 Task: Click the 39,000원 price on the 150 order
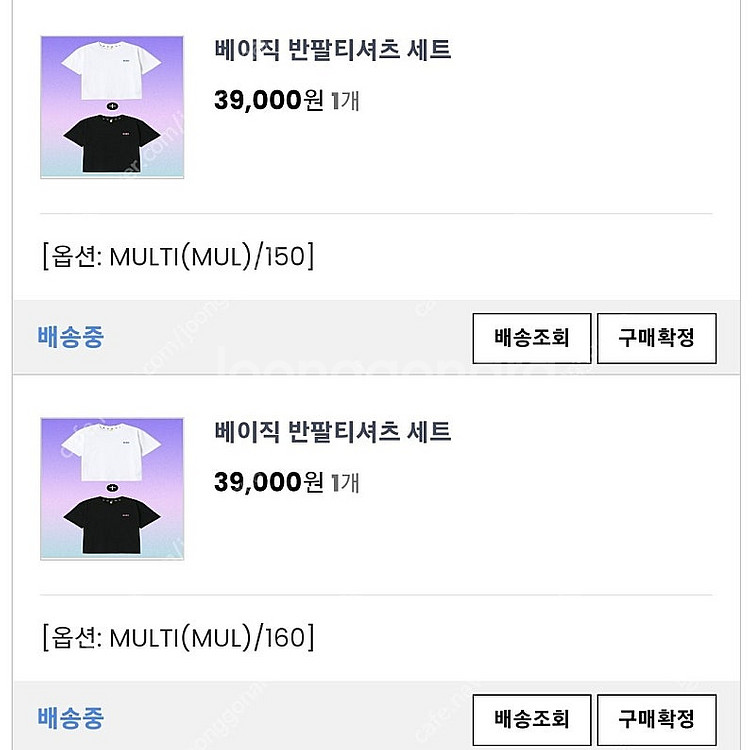click(269, 100)
